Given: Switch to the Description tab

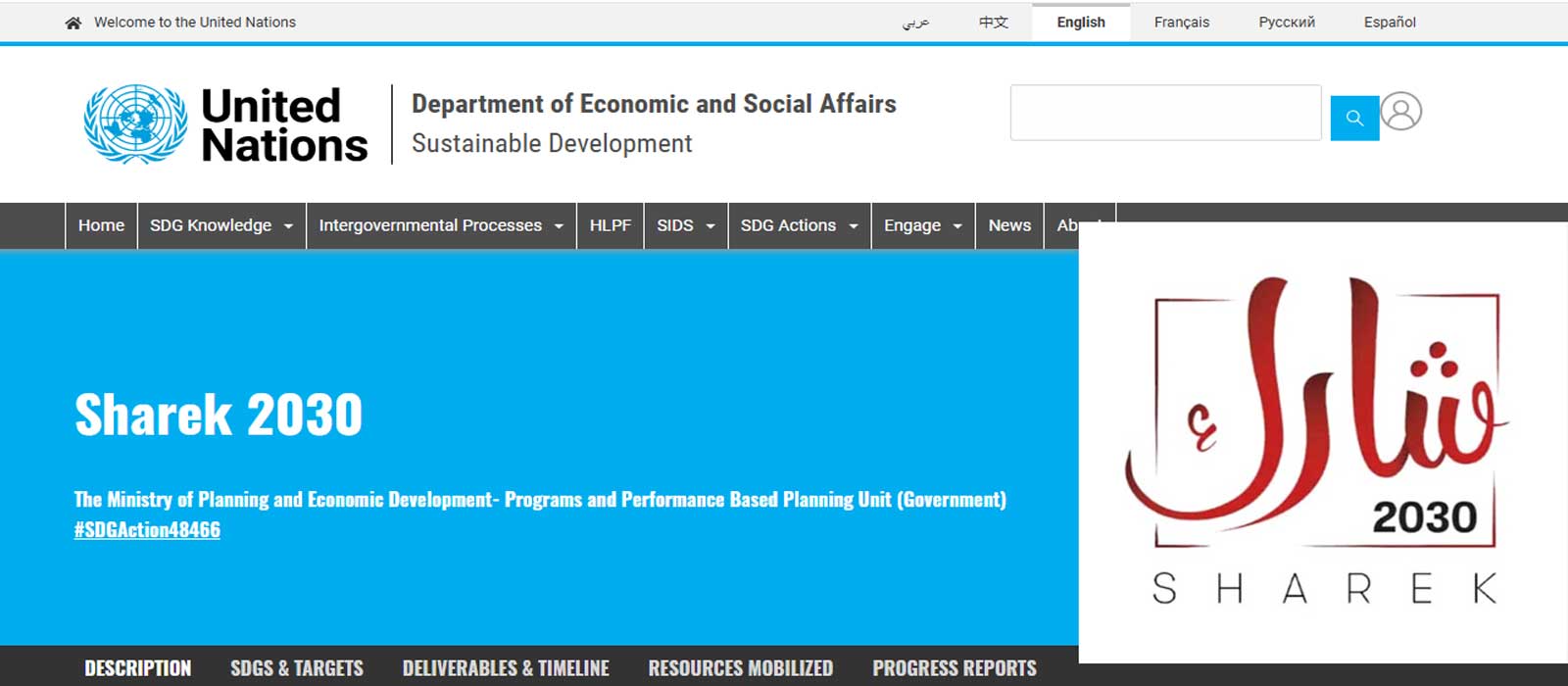Looking at the screenshot, I should 138,668.
